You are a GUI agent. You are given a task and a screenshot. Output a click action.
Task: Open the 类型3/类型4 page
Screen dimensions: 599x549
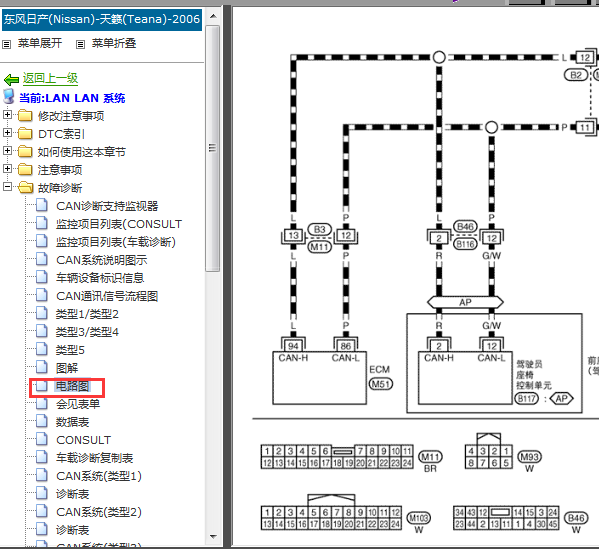(87, 332)
